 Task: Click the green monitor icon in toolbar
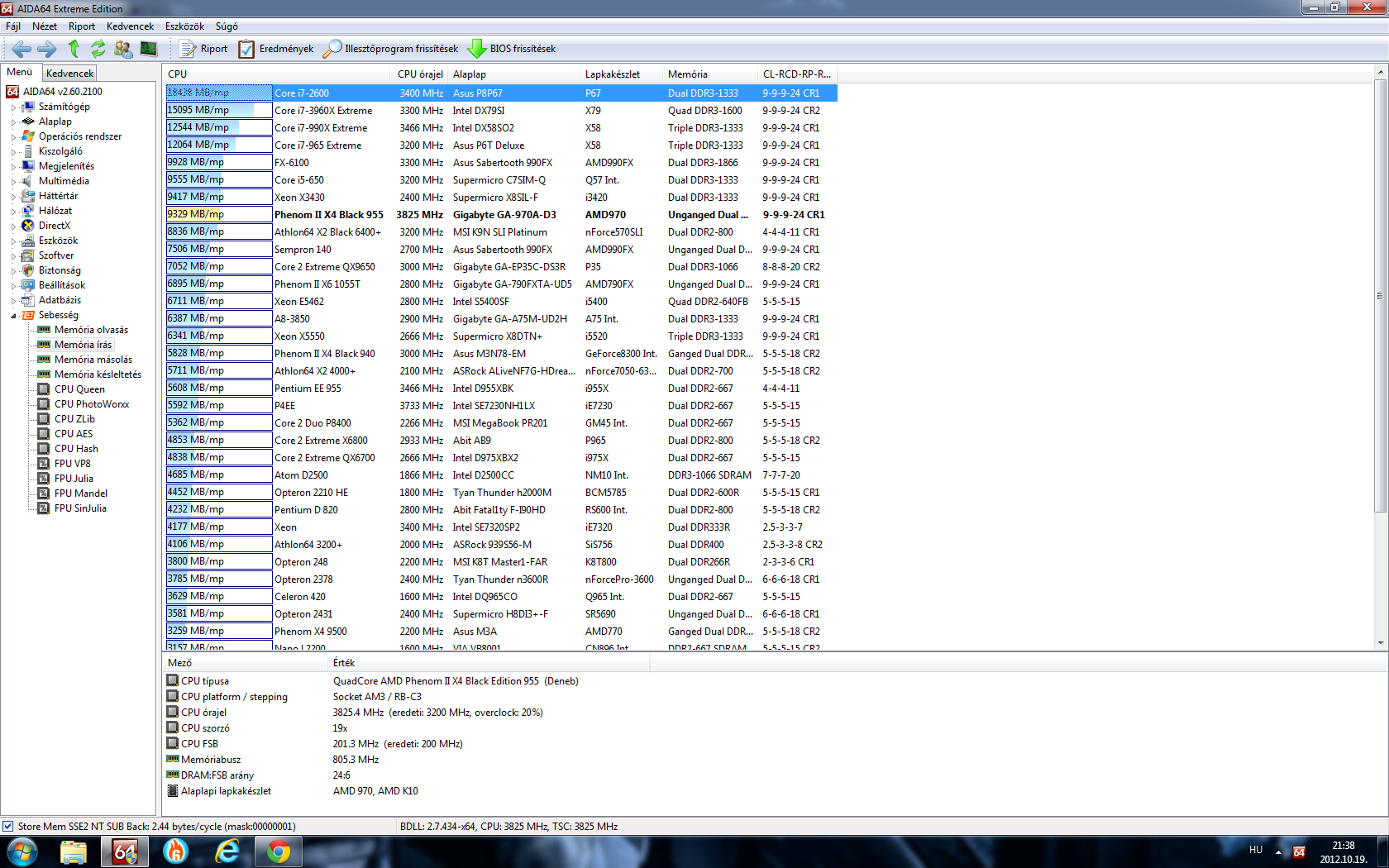pos(149,49)
